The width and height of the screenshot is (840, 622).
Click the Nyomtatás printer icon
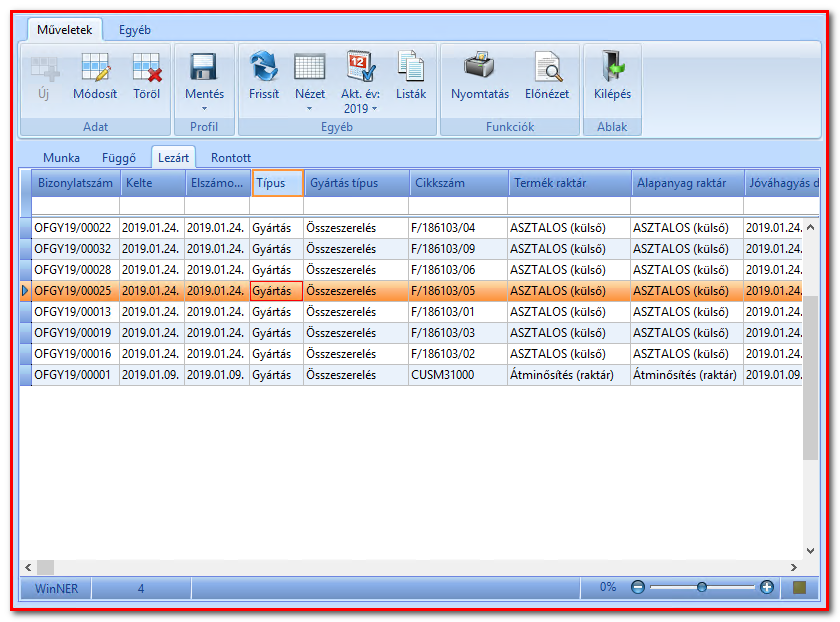(479, 67)
